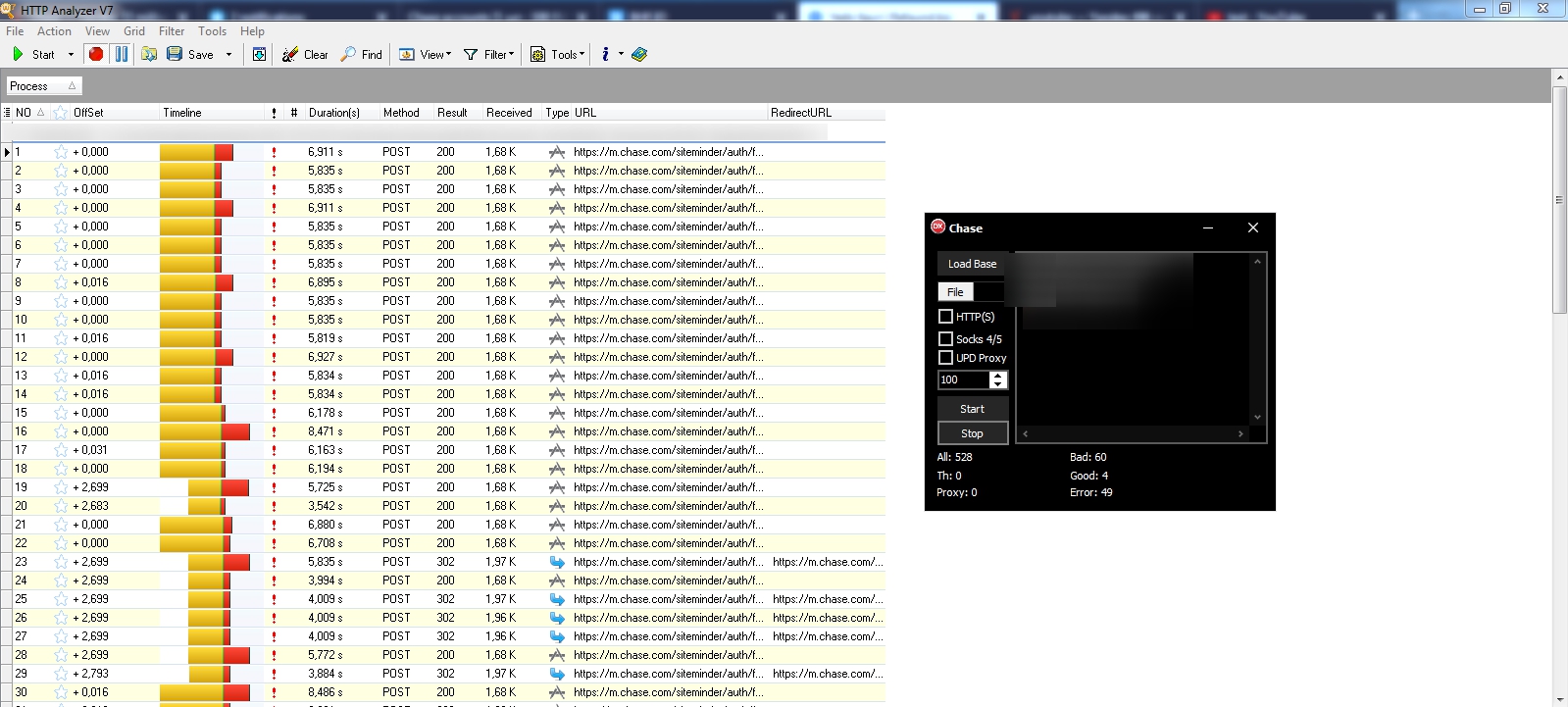
Task: Open the Grid menu
Action: point(134,31)
